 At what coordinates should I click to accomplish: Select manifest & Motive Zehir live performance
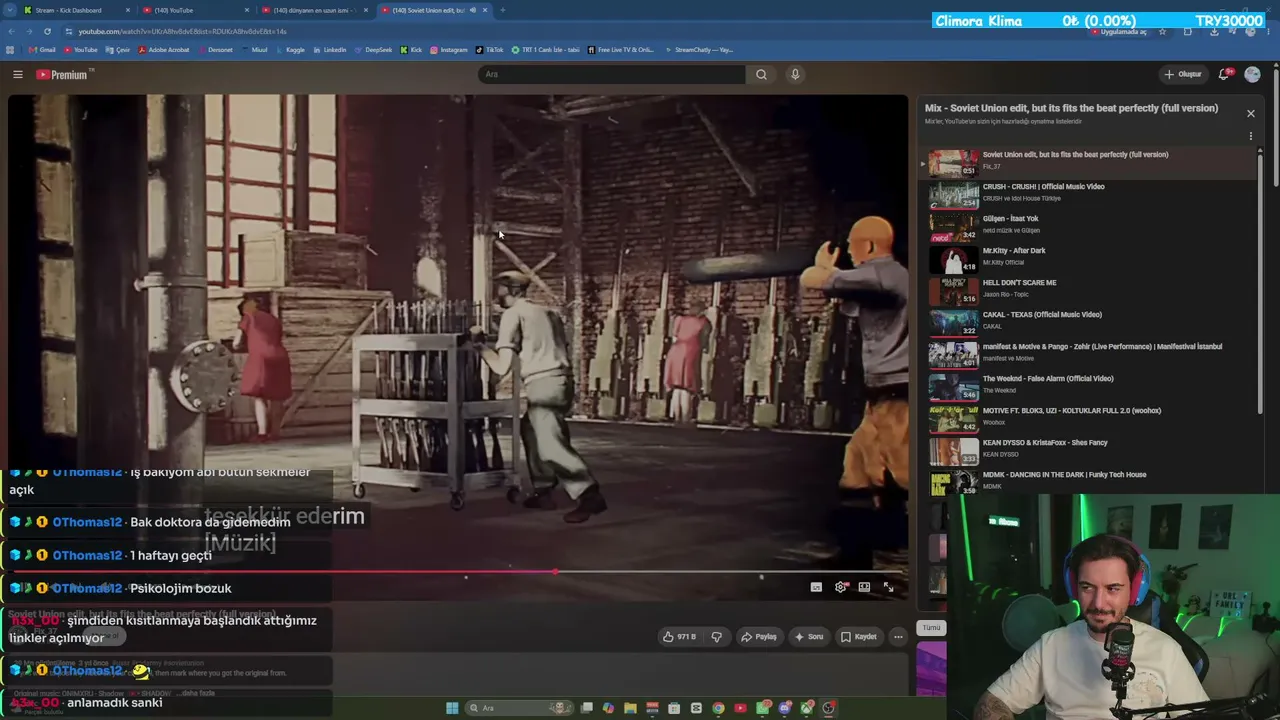(x=1089, y=353)
